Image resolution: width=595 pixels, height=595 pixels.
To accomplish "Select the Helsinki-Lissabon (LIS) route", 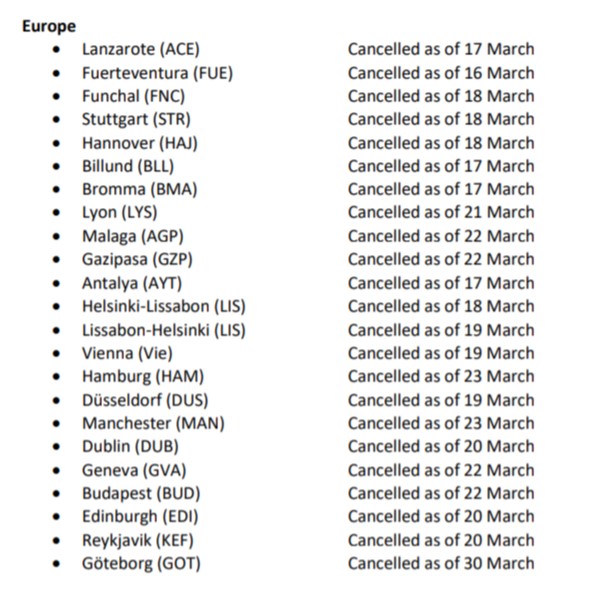I will coord(164,306).
